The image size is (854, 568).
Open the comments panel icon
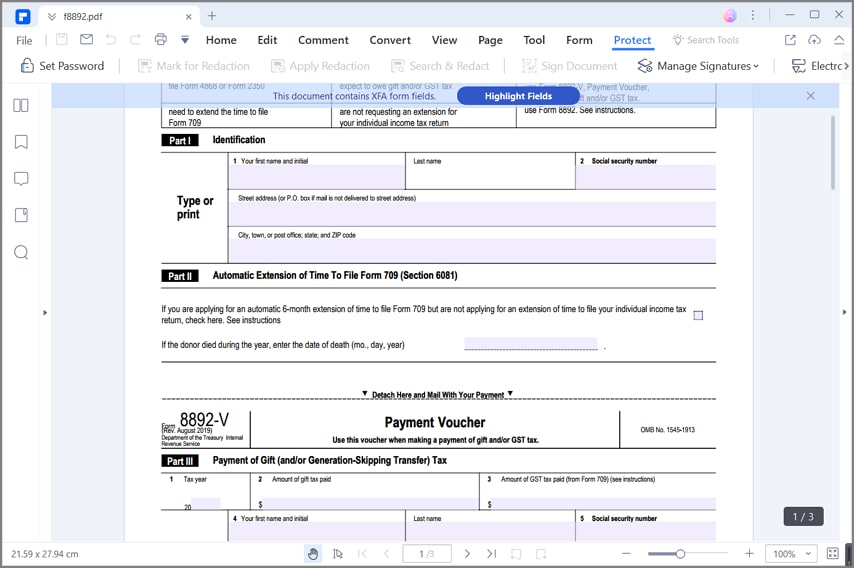tap(21, 179)
